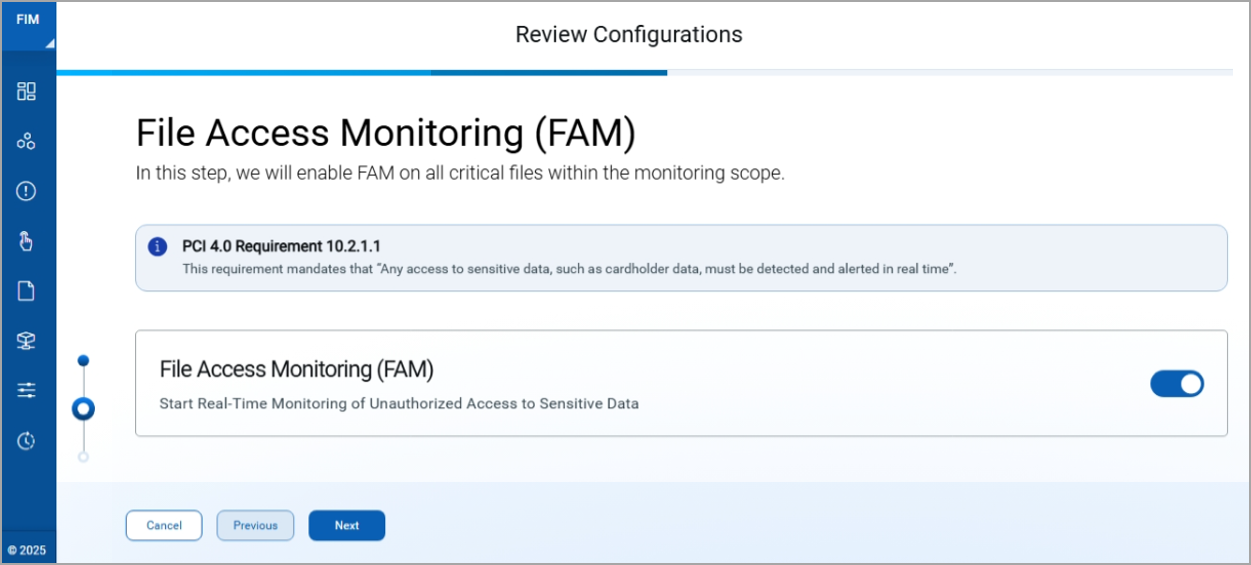1251x565 pixels.
Task: Click the blue info icon beside PCI 4.0
Action: pyautogui.click(x=157, y=247)
